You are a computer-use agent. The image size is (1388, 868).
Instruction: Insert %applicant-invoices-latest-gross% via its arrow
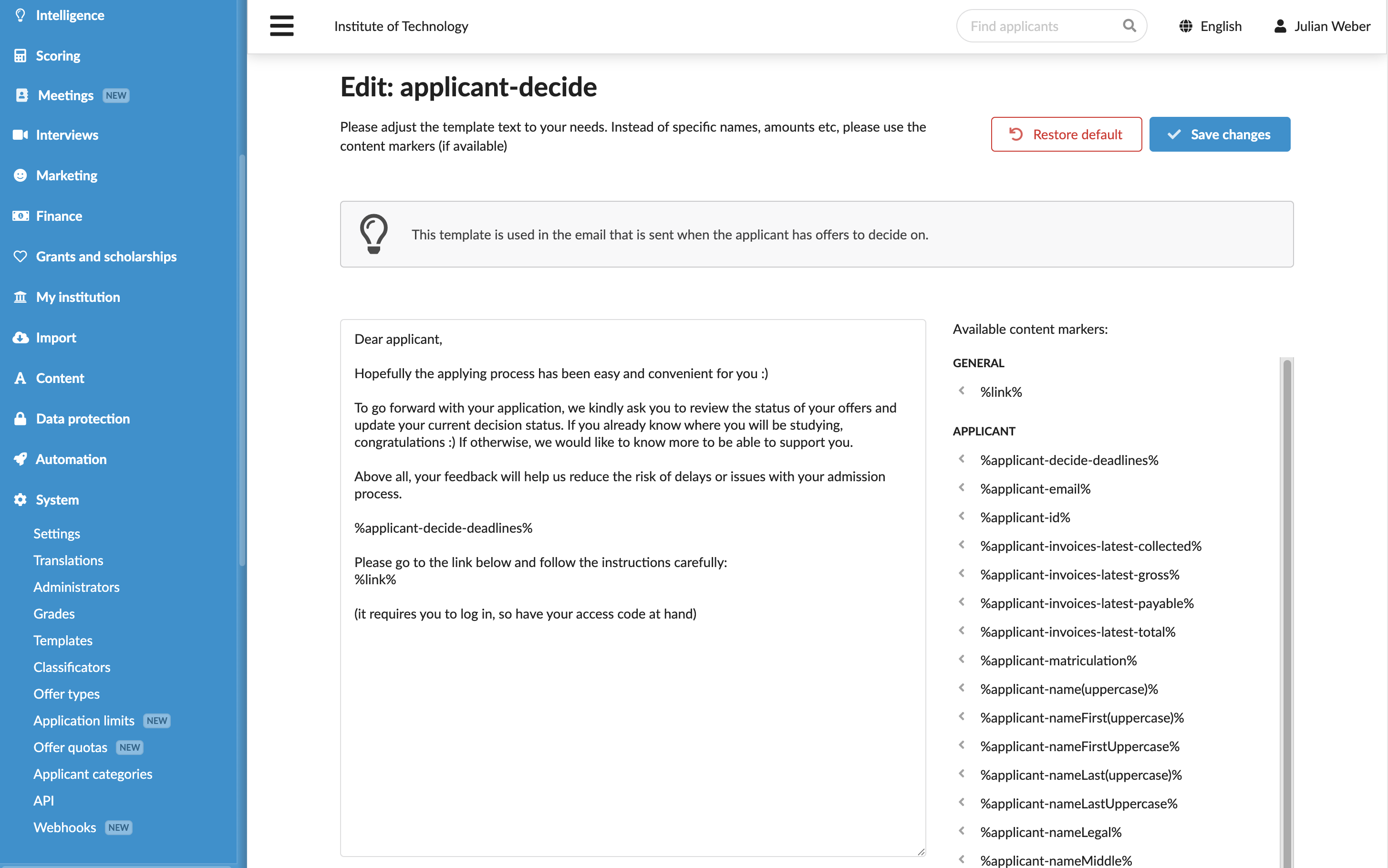[962, 573]
